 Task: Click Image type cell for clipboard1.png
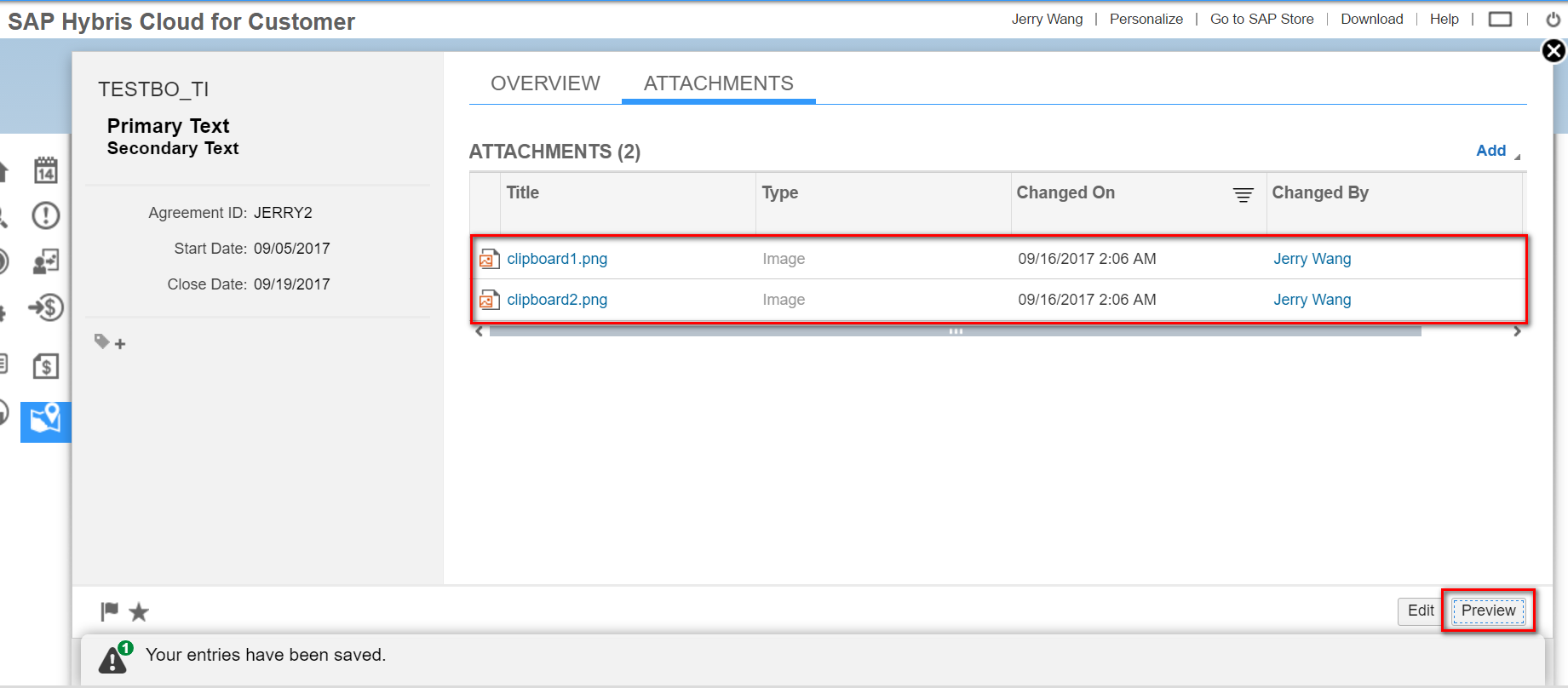tap(784, 259)
